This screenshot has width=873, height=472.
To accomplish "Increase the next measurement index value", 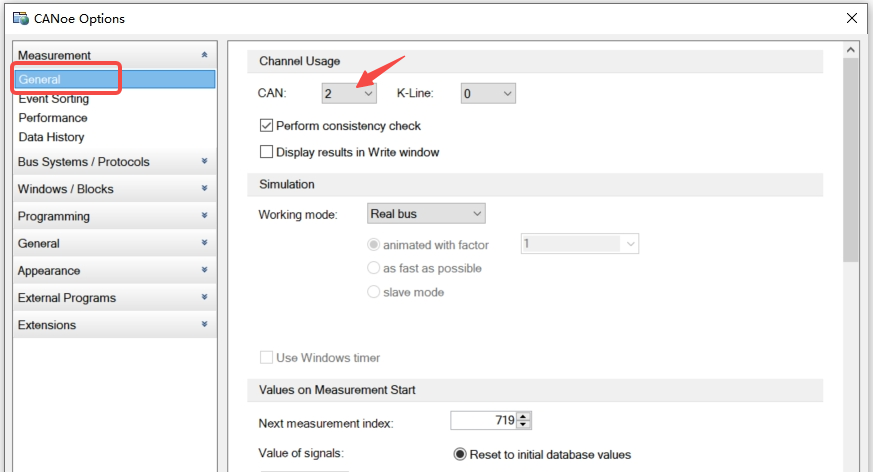I will click(523, 416).
